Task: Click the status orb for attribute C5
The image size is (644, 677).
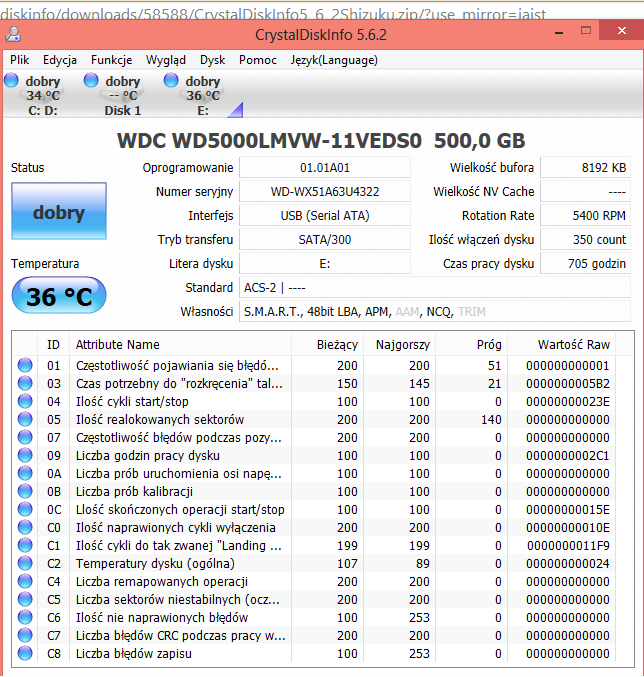Action: 25,599
